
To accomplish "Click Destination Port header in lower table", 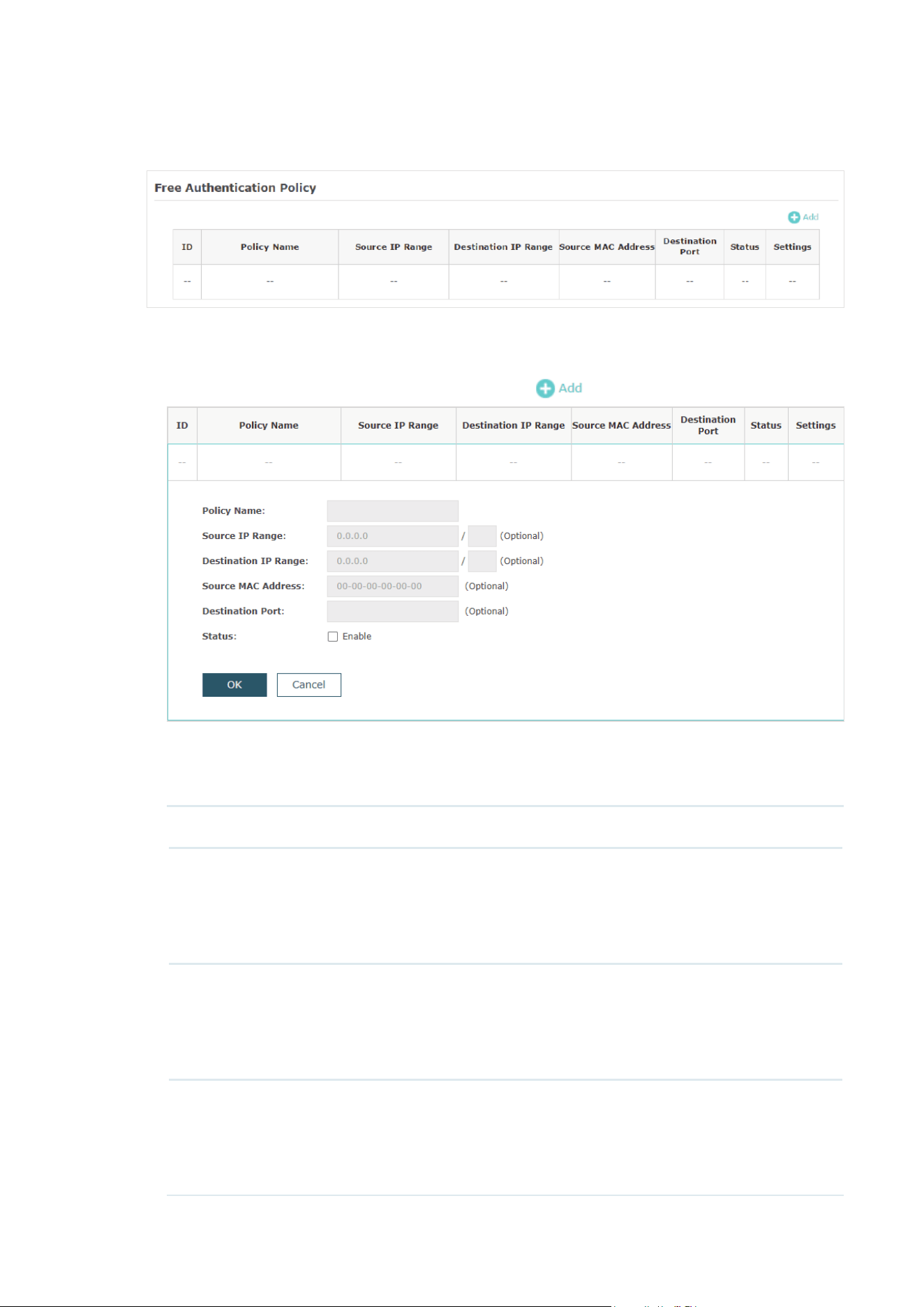I will [x=708, y=425].
